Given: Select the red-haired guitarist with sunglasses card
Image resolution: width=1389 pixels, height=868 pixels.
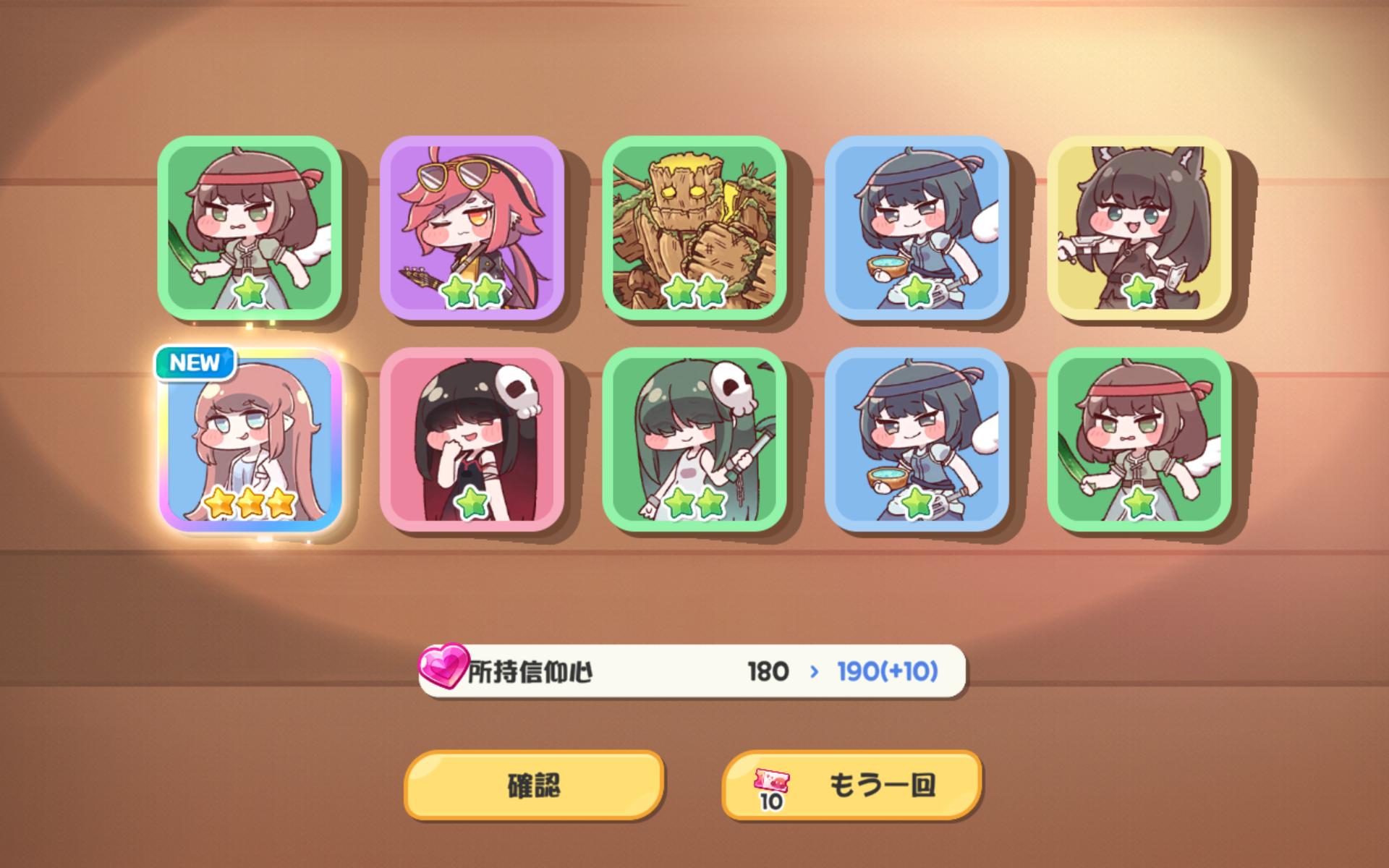Looking at the screenshot, I should pos(472,228).
